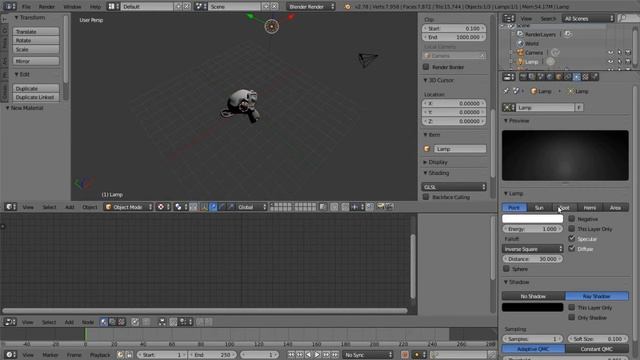Toggle Lamp visibility eye in outliner
Image resolution: width=640 pixels, height=360 pixels.
(x=611, y=62)
